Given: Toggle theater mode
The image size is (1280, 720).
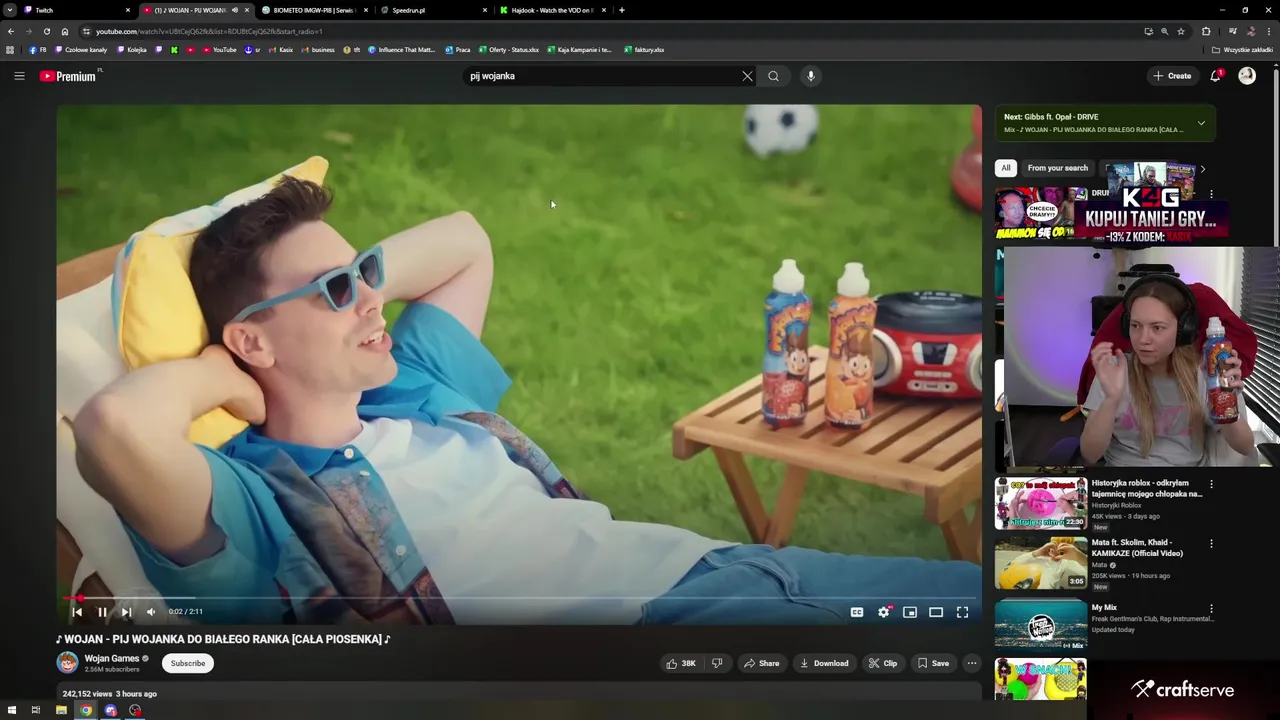Looking at the screenshot, I should pos(936,612).
